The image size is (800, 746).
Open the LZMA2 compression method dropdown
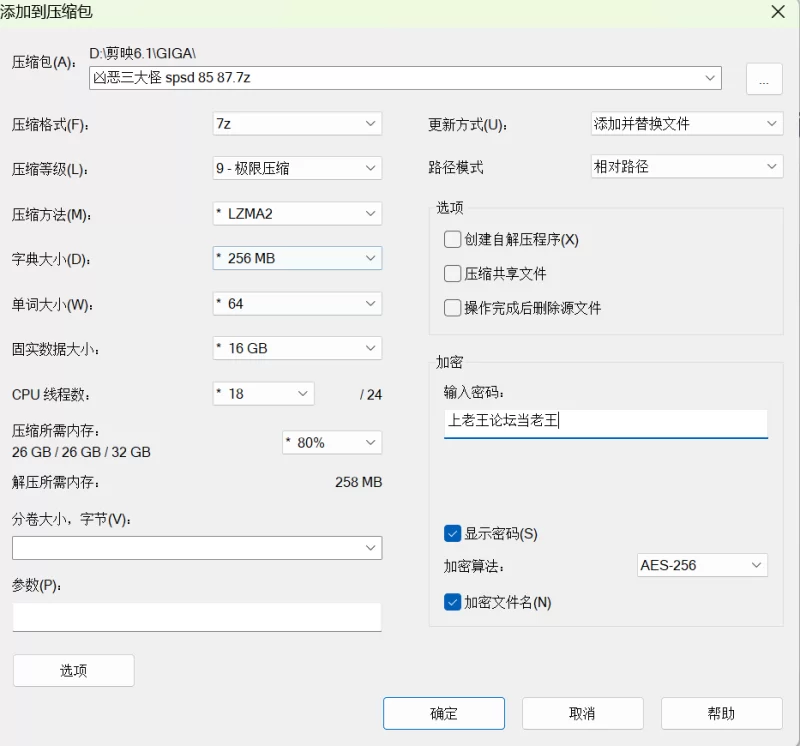297,214
